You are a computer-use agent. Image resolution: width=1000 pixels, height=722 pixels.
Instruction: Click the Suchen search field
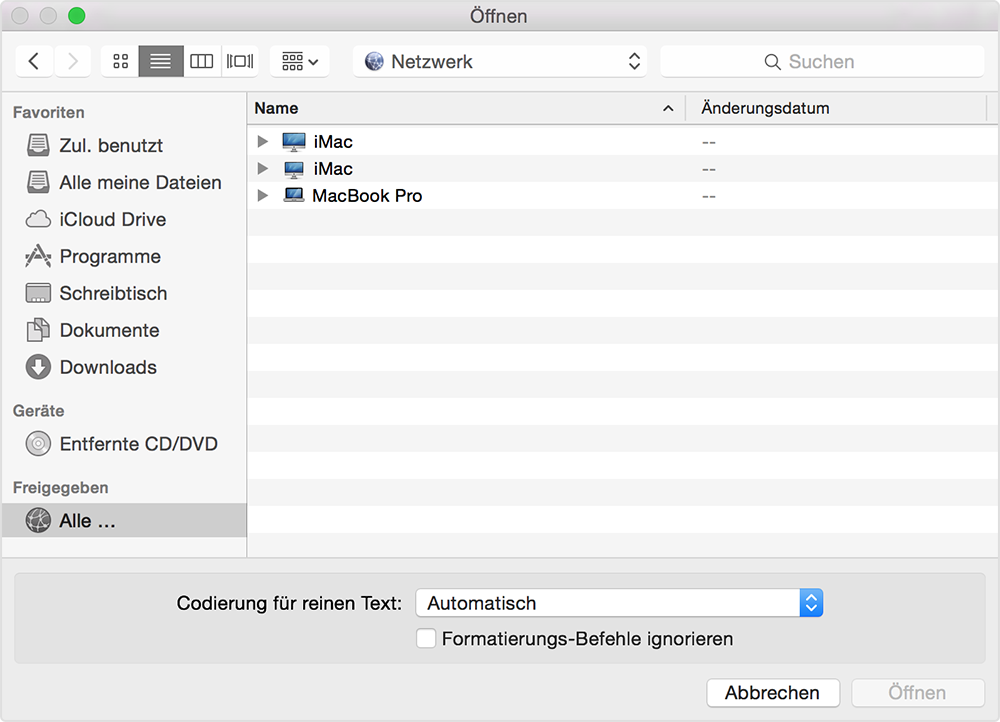822,61
